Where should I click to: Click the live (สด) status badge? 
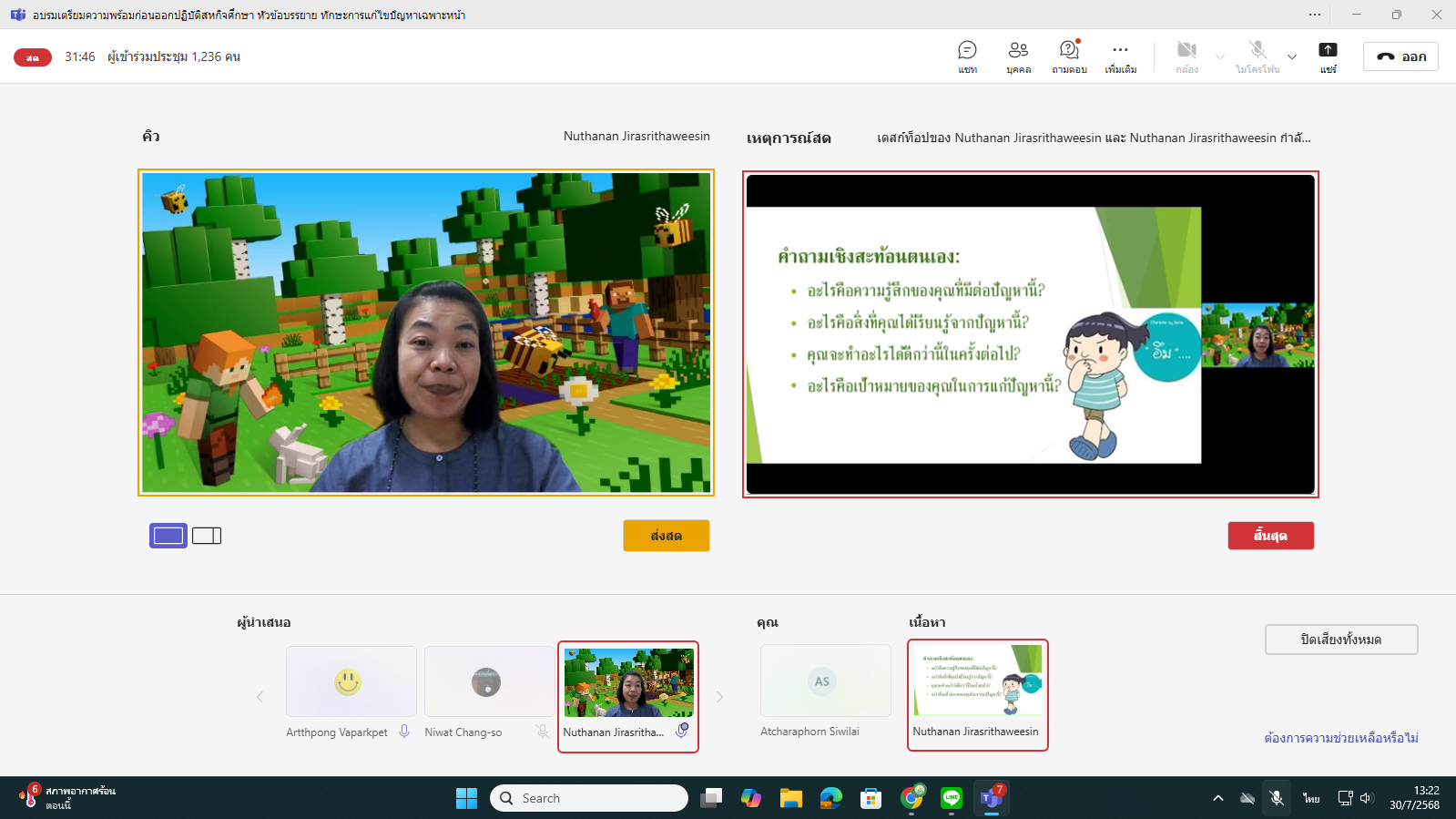pyautogui.click(x=33, y=57)
